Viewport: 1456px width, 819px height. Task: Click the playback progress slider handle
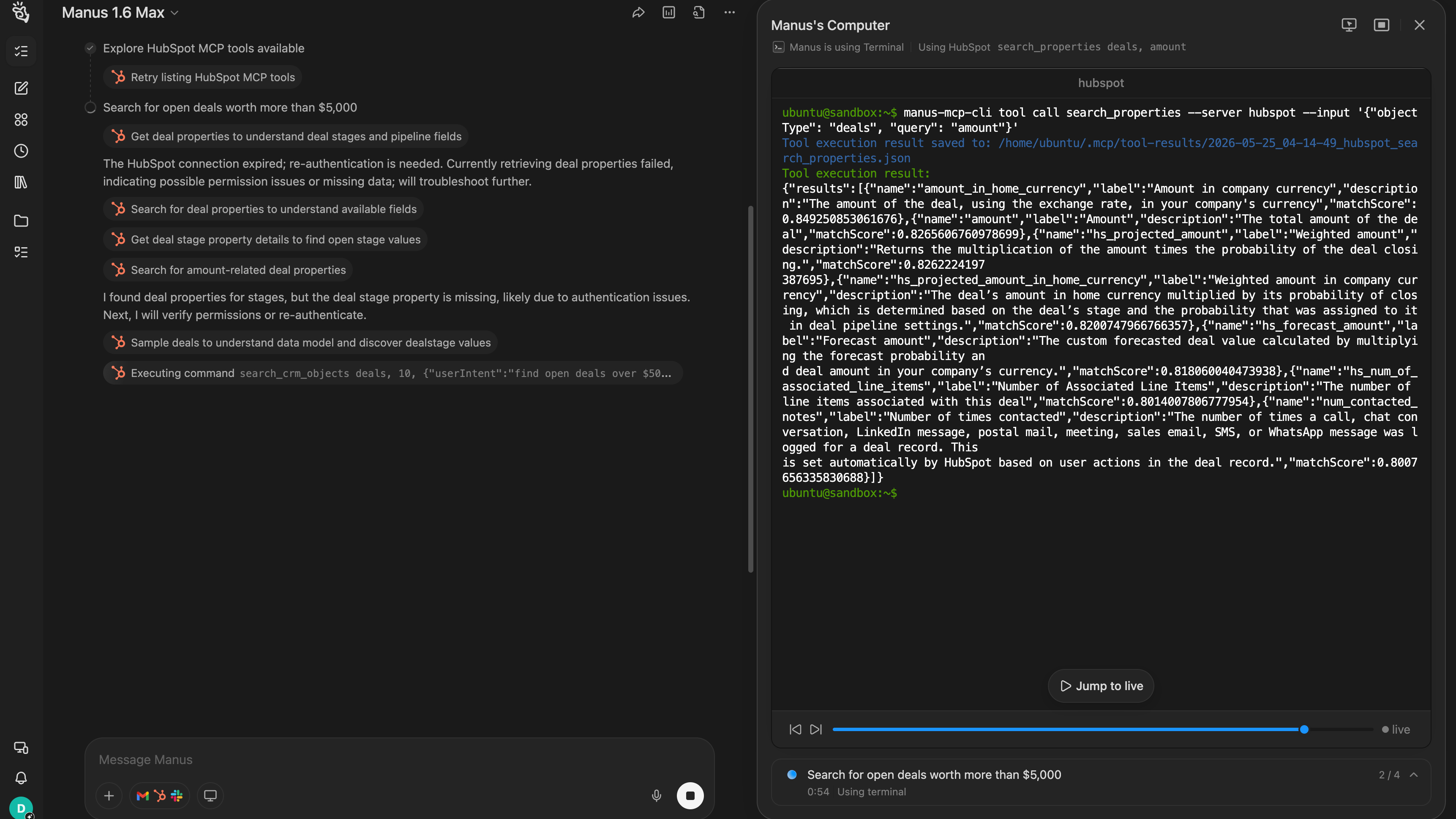pyautogui.click(x=1304, y=729)
